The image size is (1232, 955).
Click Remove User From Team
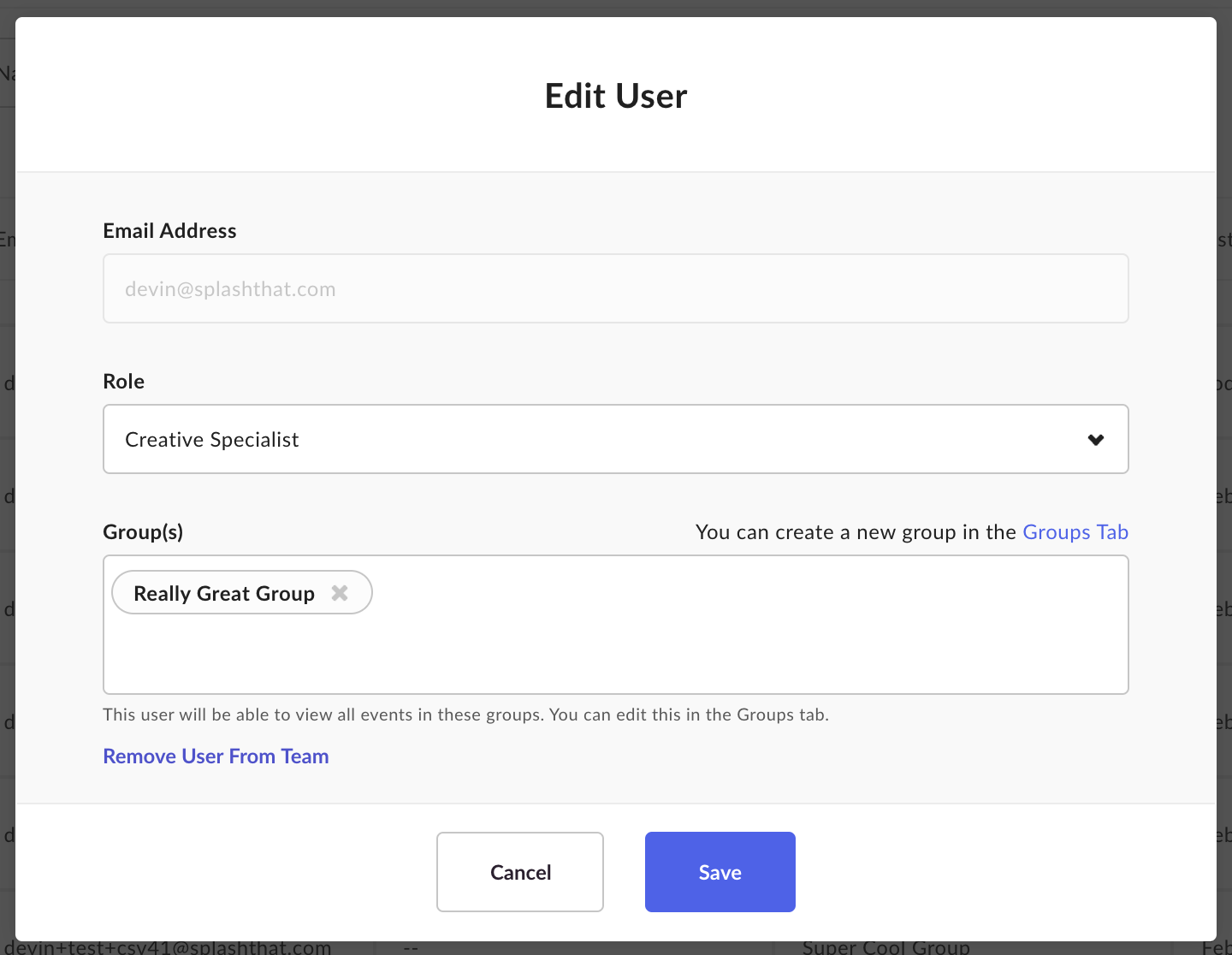[216, 756]
